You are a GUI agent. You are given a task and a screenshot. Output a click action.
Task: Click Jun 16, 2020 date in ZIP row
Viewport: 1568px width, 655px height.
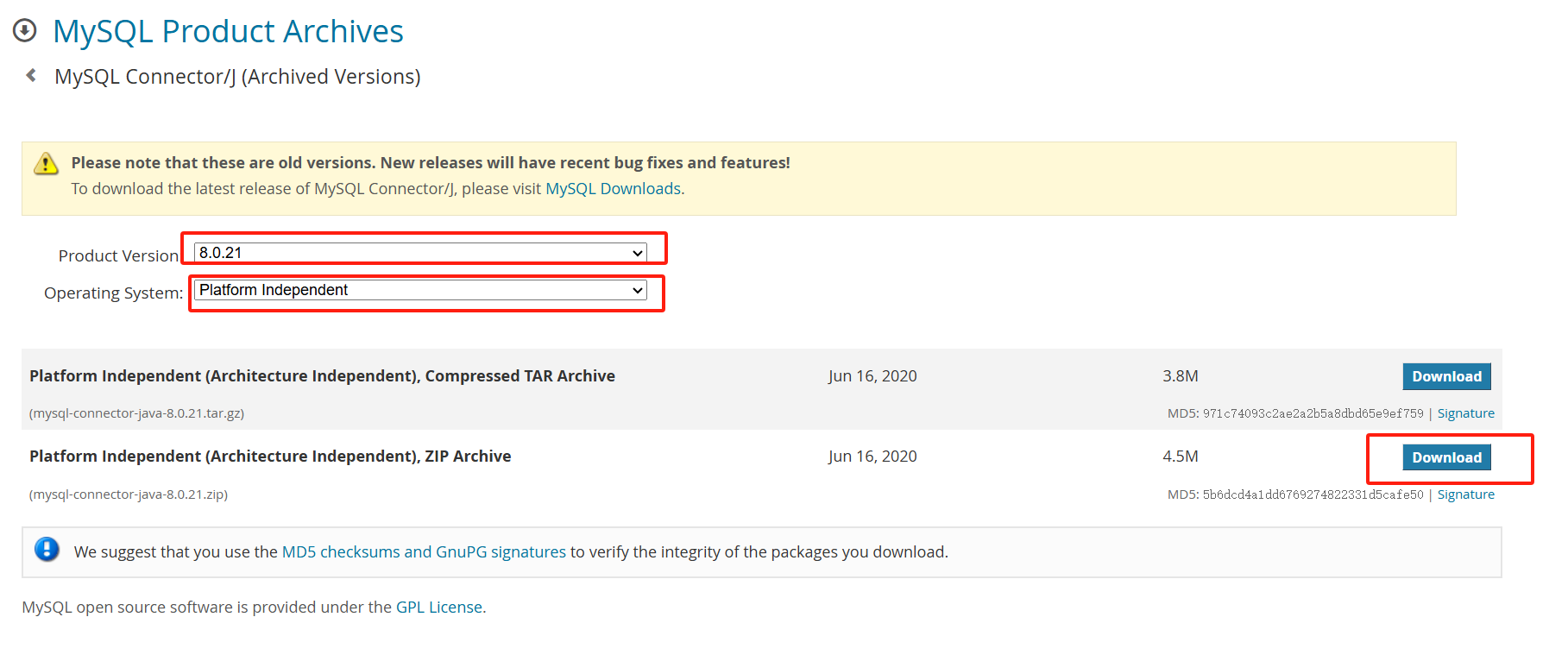[x=872, y=457]
